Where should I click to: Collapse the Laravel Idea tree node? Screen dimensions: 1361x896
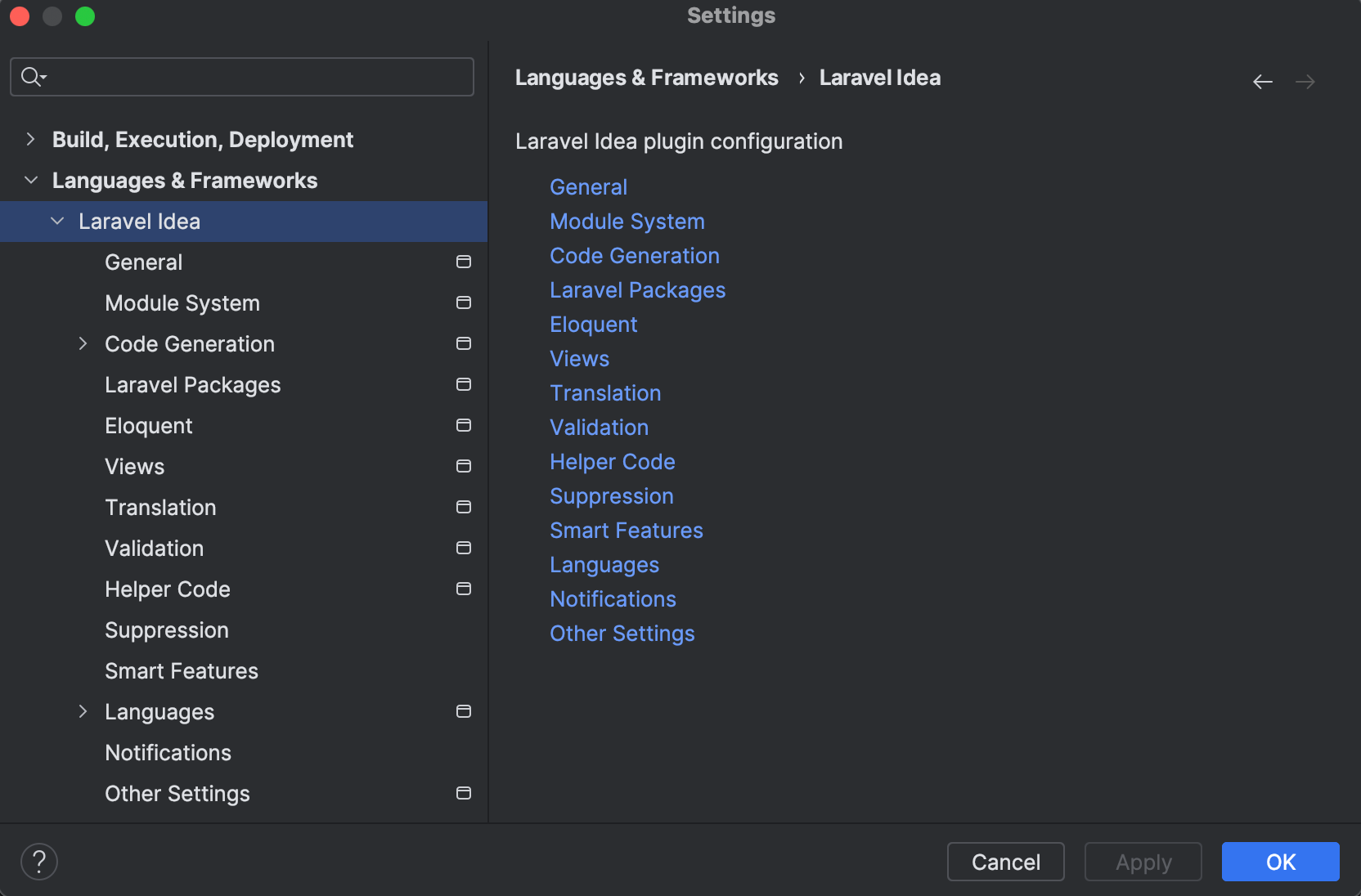point(56,221)
